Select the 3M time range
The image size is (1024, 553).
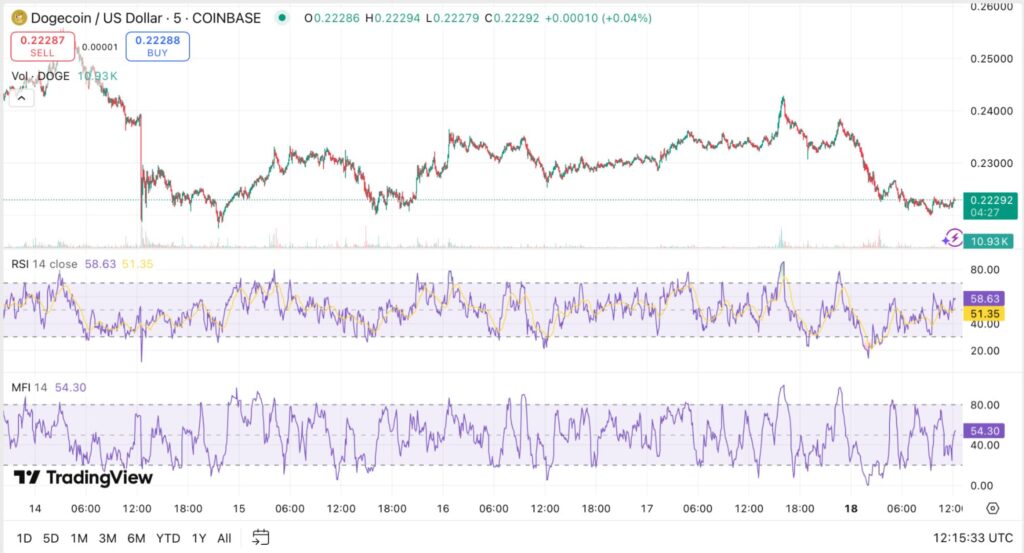tap(108, 538)
